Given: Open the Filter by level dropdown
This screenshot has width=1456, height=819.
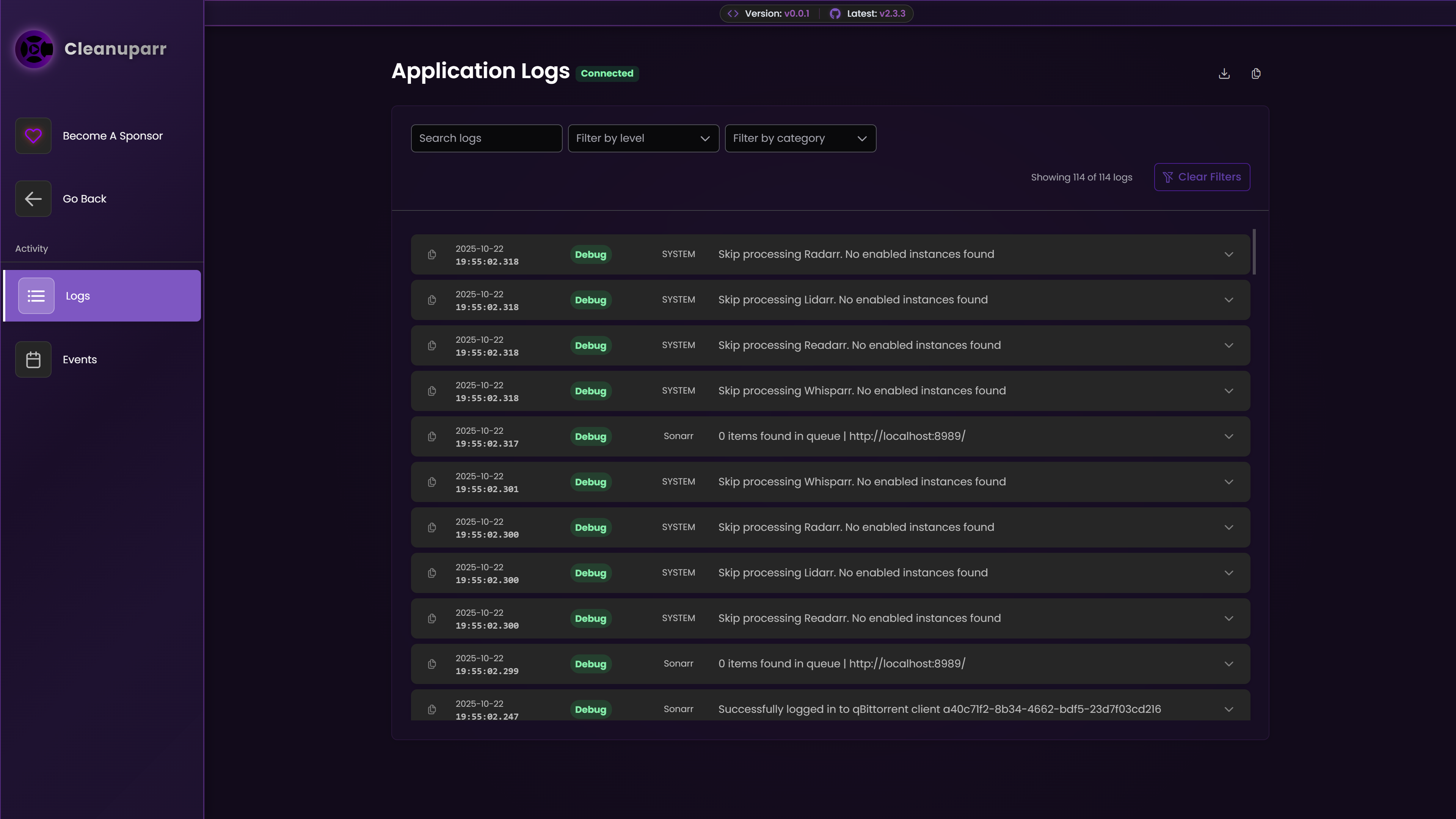Looking at the screenshot, I should (643, 138).
